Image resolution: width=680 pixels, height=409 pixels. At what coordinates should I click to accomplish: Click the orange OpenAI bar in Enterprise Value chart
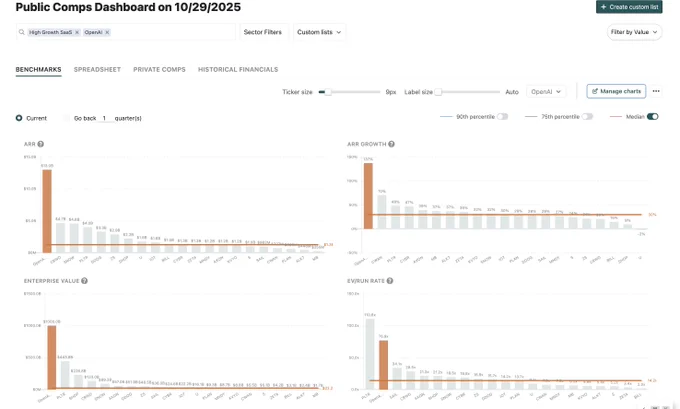point(52,357)
